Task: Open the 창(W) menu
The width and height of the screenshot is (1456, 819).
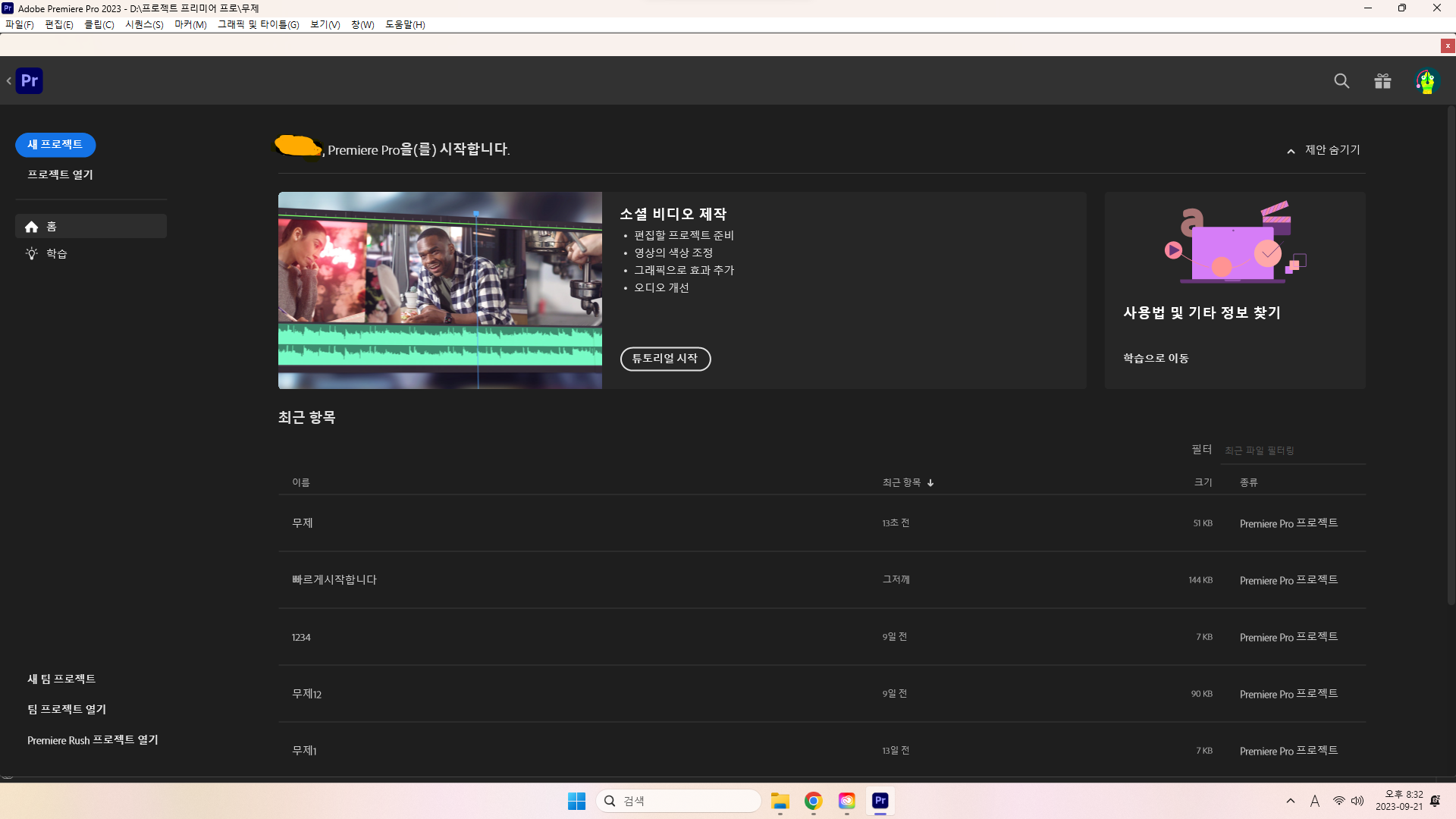Action: tap(362, 25)
